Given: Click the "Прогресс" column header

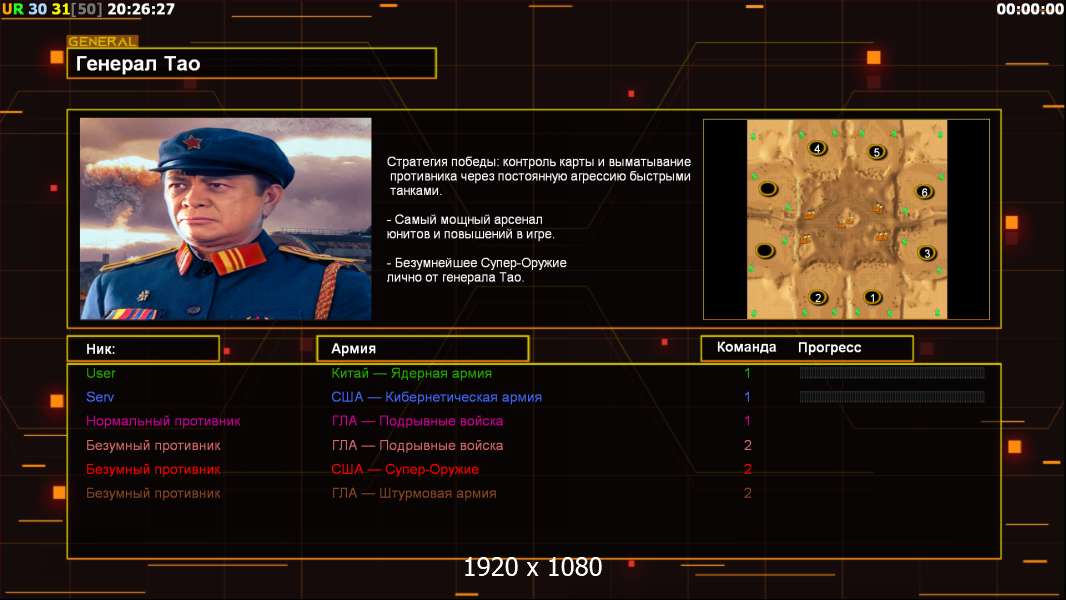Looking at the screenshot, I should click(829, 347).
